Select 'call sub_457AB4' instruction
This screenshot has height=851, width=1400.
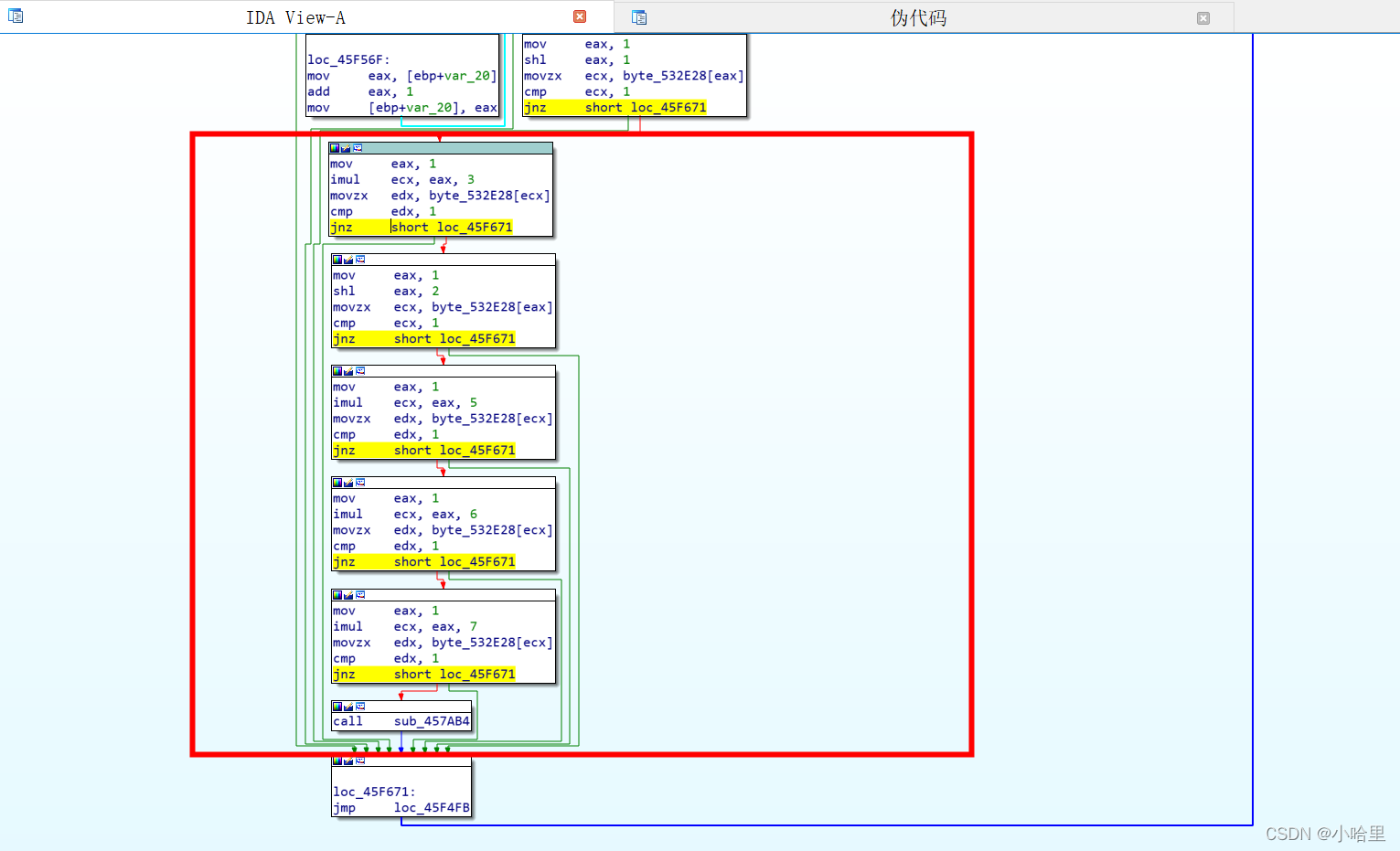pyautogui.click(x=401, y=721)
